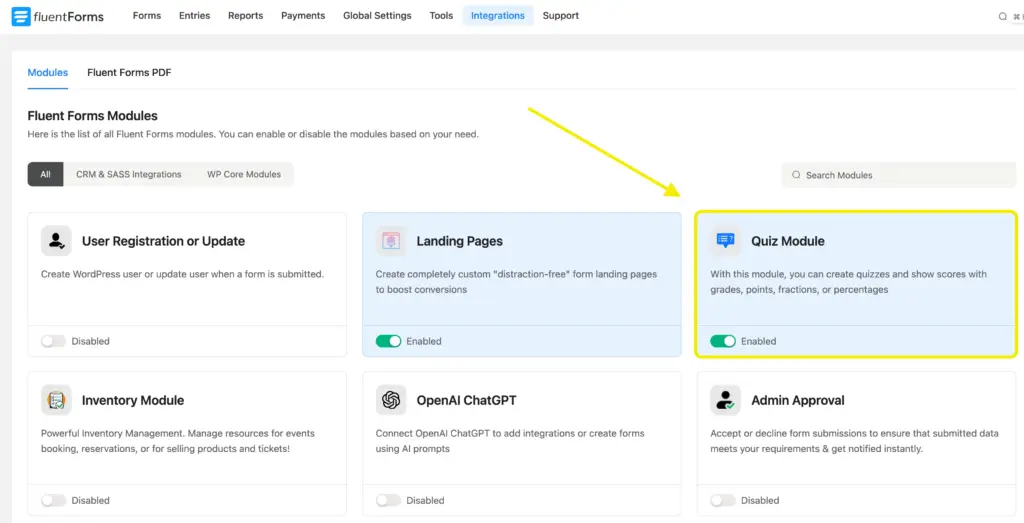Screen dimensions: 1024x523
Task: Click the OpenAI ChatGPT logo icon
Action: [391, 400]
